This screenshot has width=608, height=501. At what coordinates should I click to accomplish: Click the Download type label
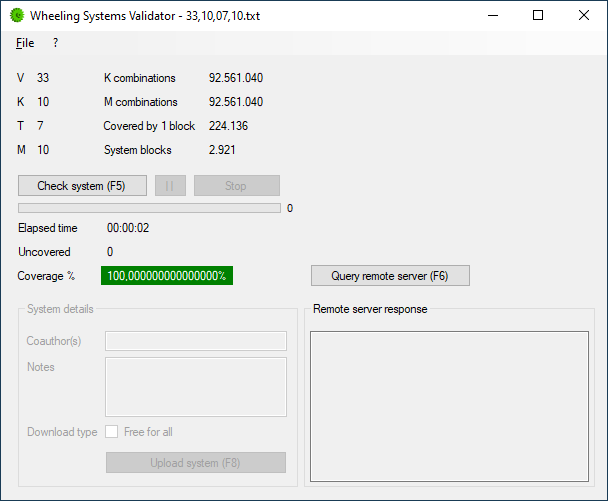[62, 432]
